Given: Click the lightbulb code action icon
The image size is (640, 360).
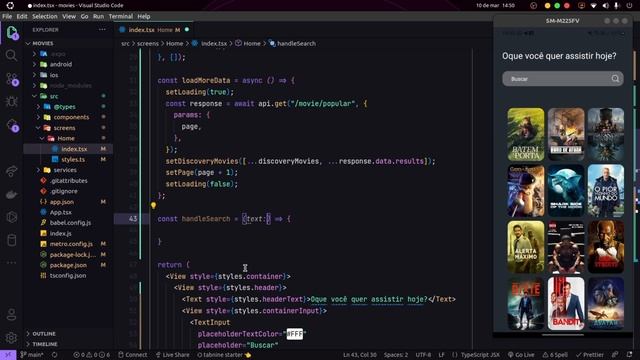Looking at the screenshot, I should pos(153,206).
